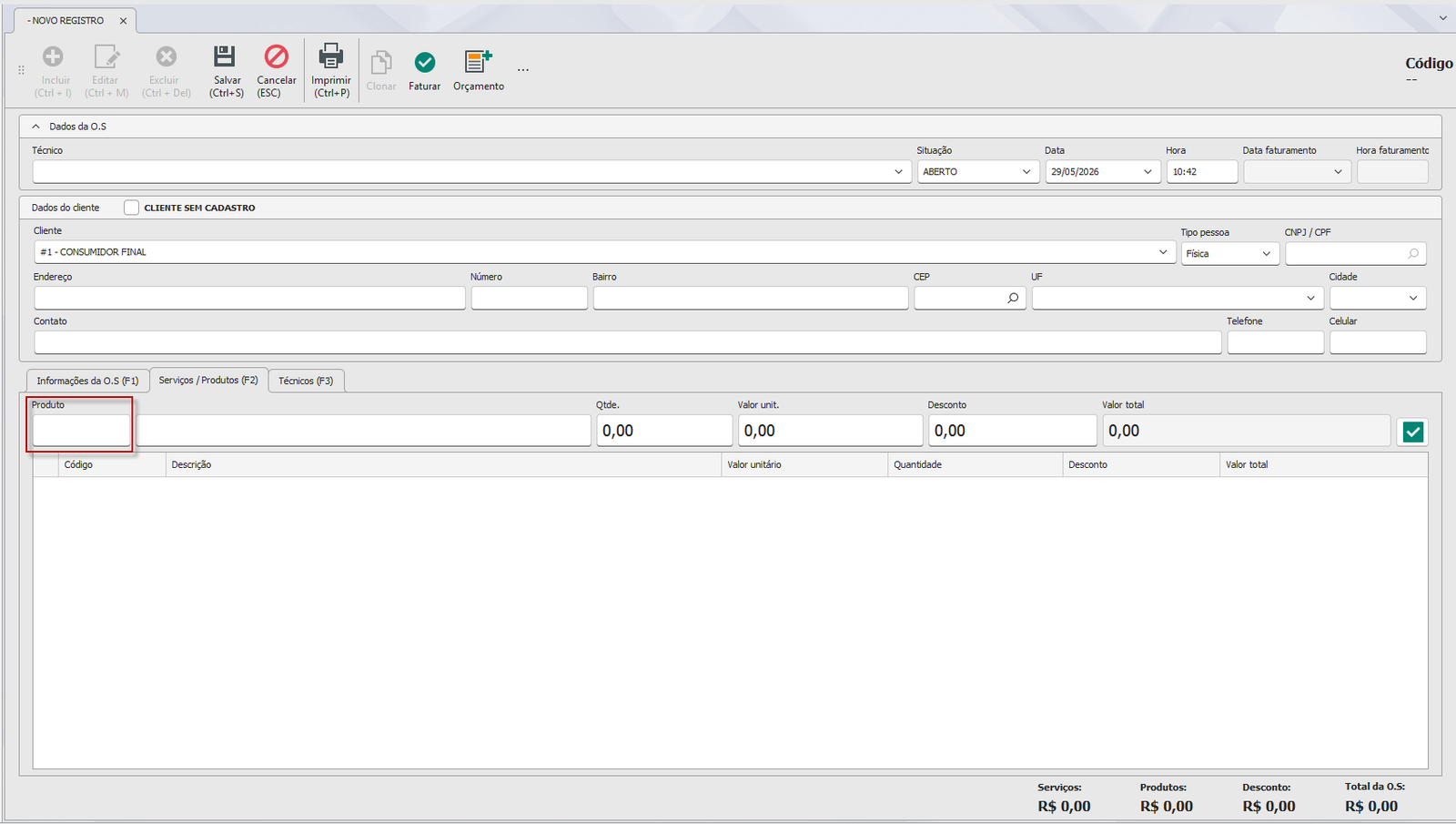Click the Produto code input field

tap(81, 431)
